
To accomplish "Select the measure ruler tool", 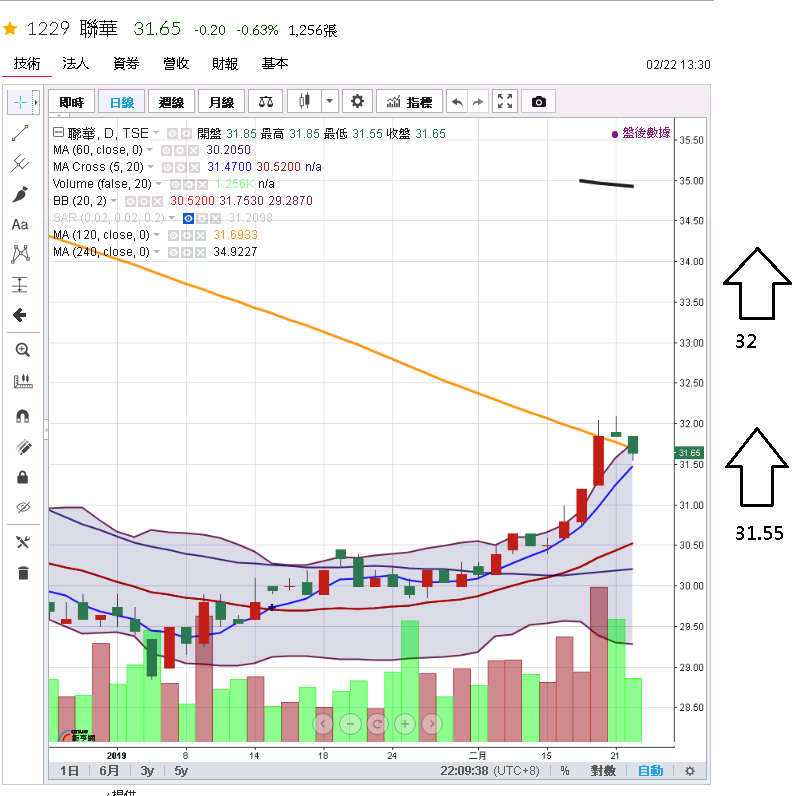I will (22, 381).
